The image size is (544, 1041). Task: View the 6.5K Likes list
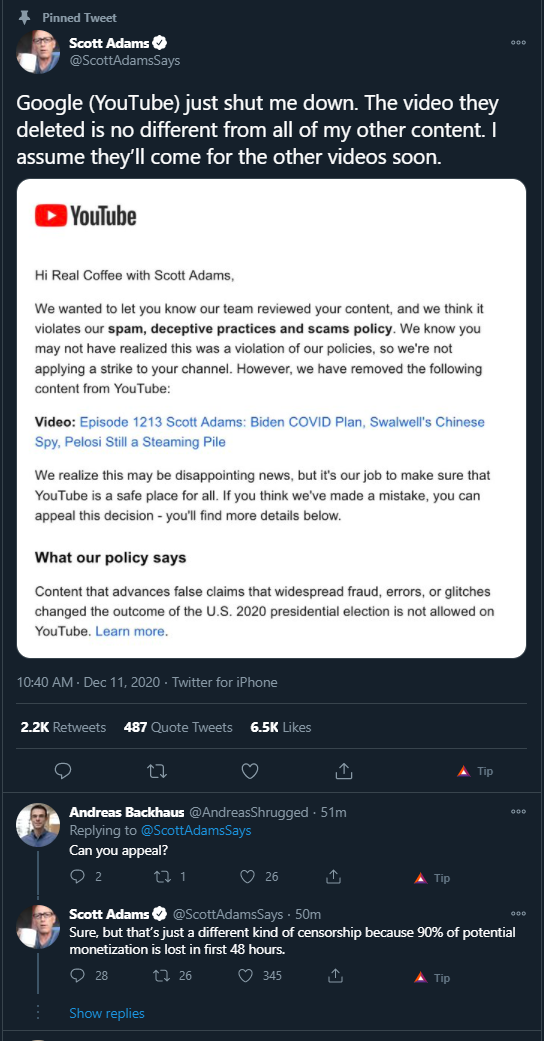point(280,727)
